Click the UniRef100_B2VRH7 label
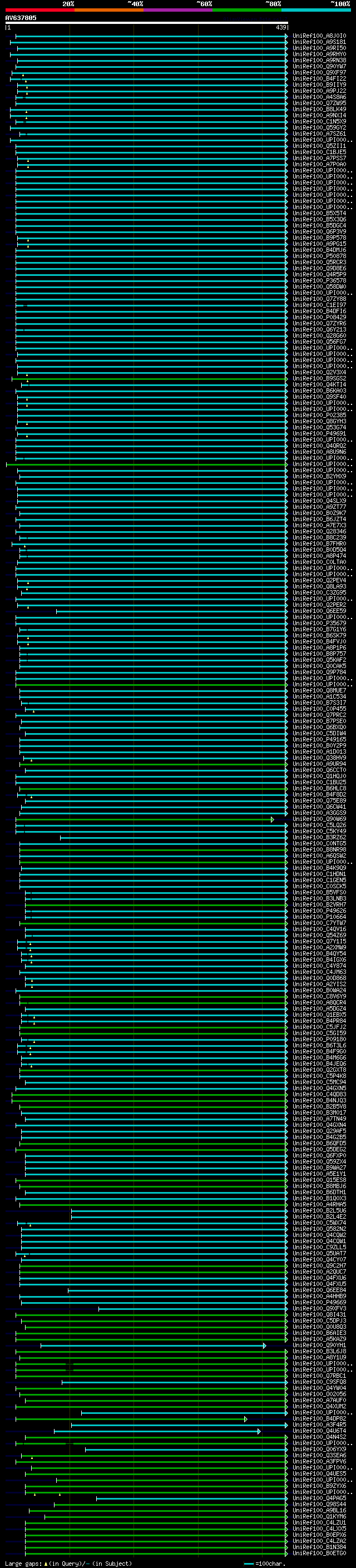The image size is (356, 1568). click(x=319, y=904)
